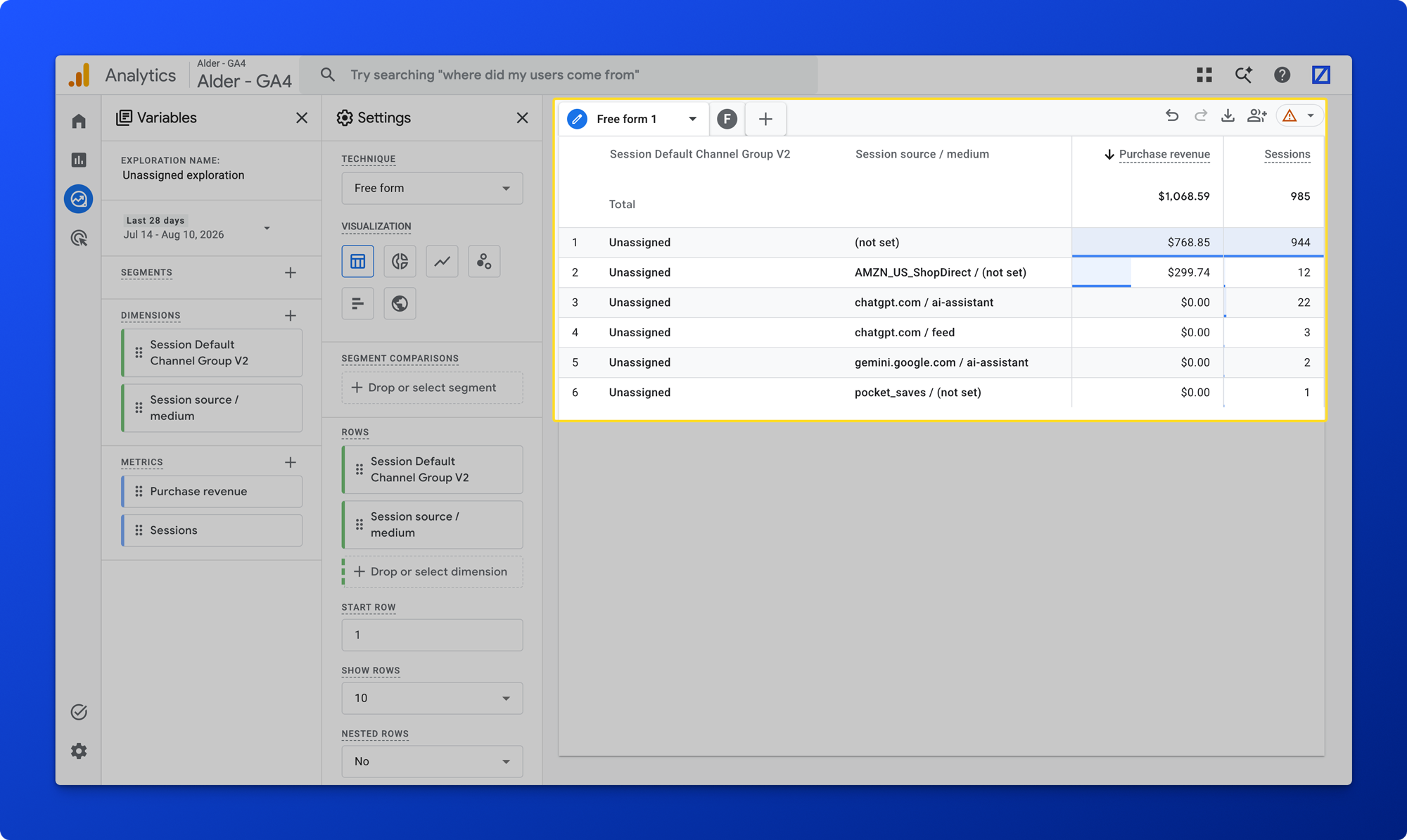The width and height of the screenshot is (1407, 840).
Task: Close the Variables panel
Action: 302,117
